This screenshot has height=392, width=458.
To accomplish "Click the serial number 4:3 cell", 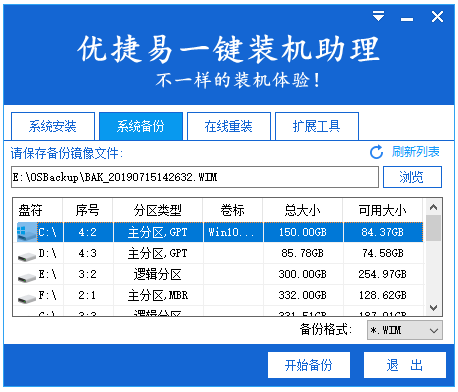I will click(x=88, y=253).
